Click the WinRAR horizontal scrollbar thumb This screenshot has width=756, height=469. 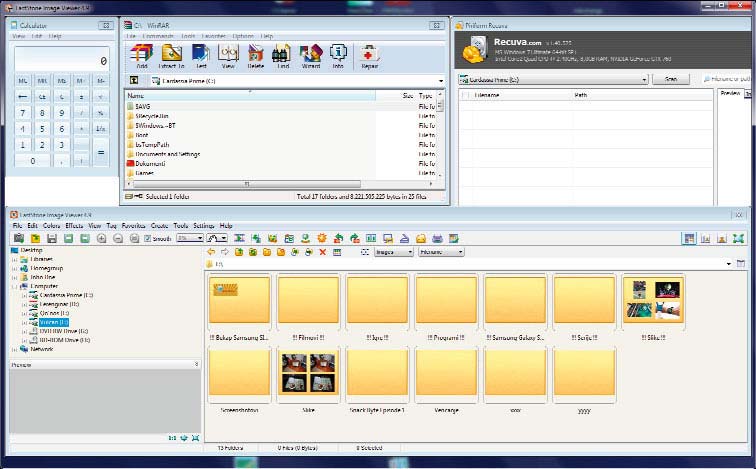pos(246,184)
